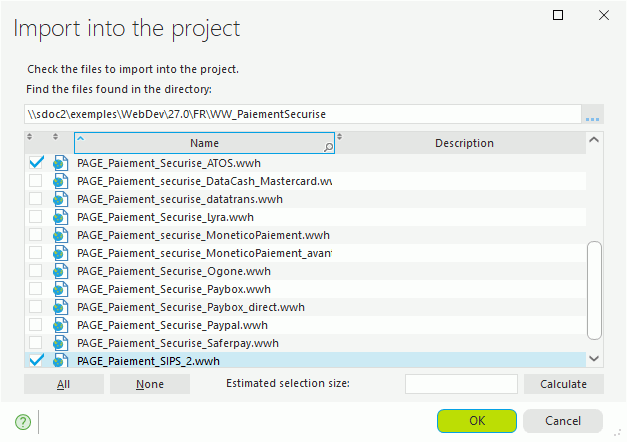627x442 pixels.
Task: Click the Paypal page file icon
Action: 60,325
